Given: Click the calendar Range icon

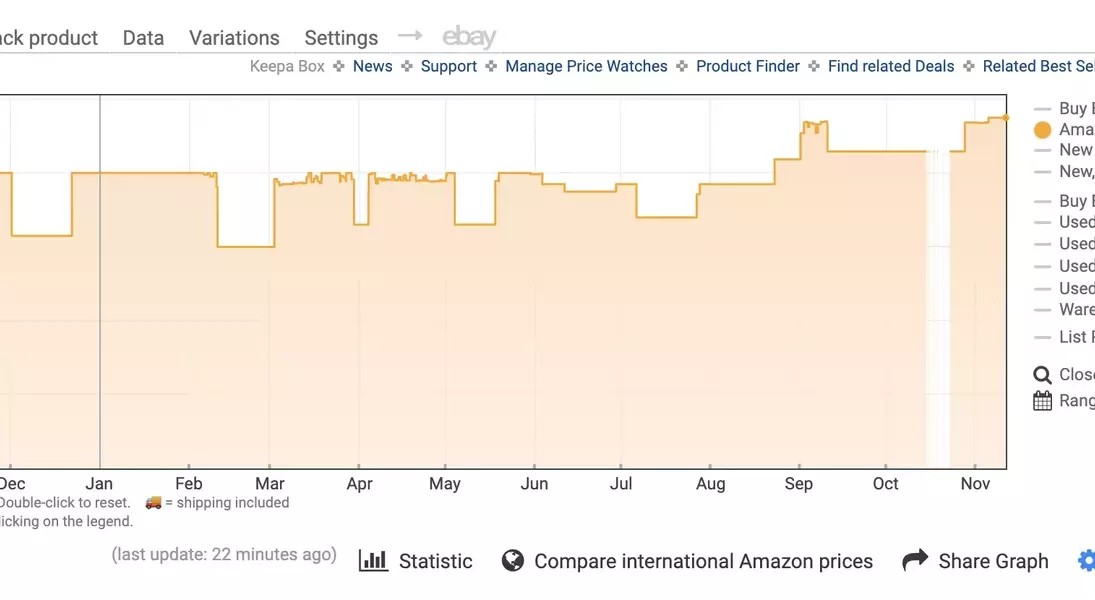Looking at the screenshot, I should click(x=1042, y=401).
